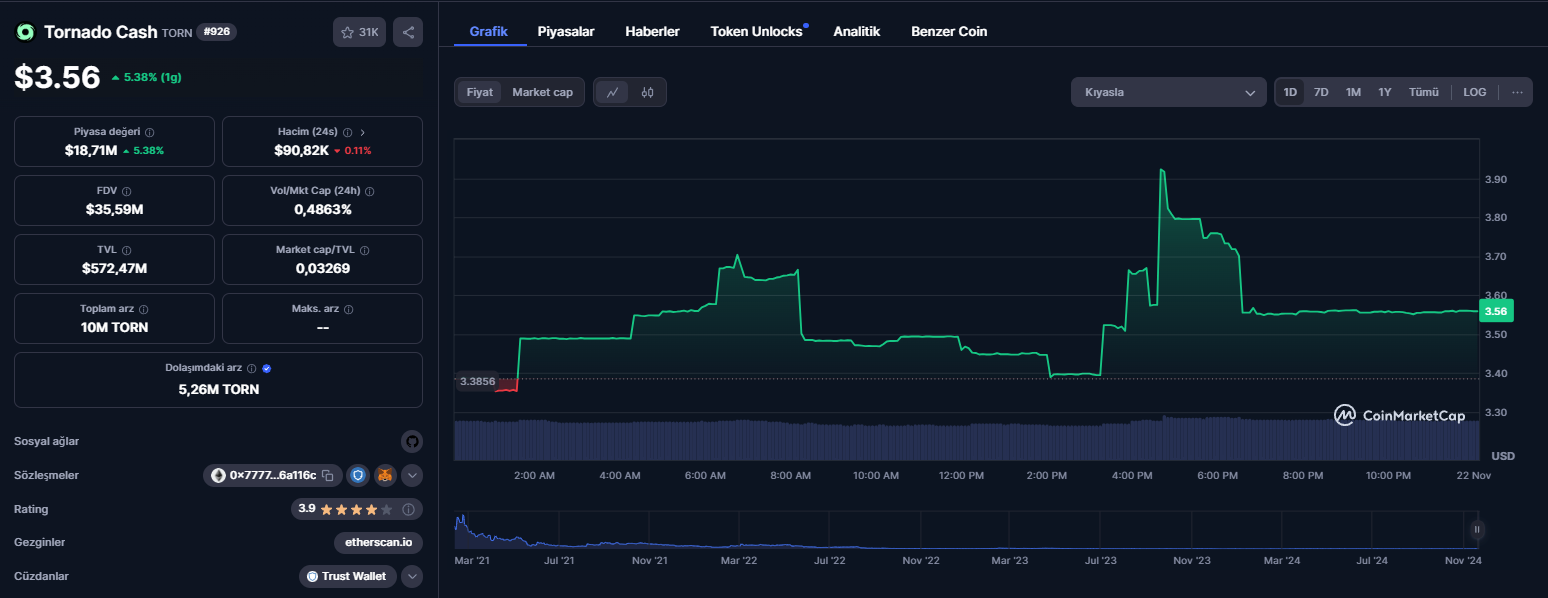This screenshot has height=598, width=1548.
Task: Toggle LOG scale on the chart
Action: (1474, 92)
